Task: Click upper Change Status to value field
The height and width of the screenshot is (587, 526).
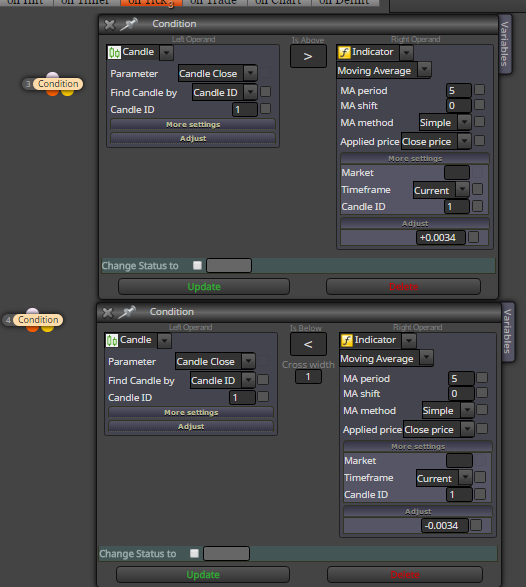Action: 229,265
